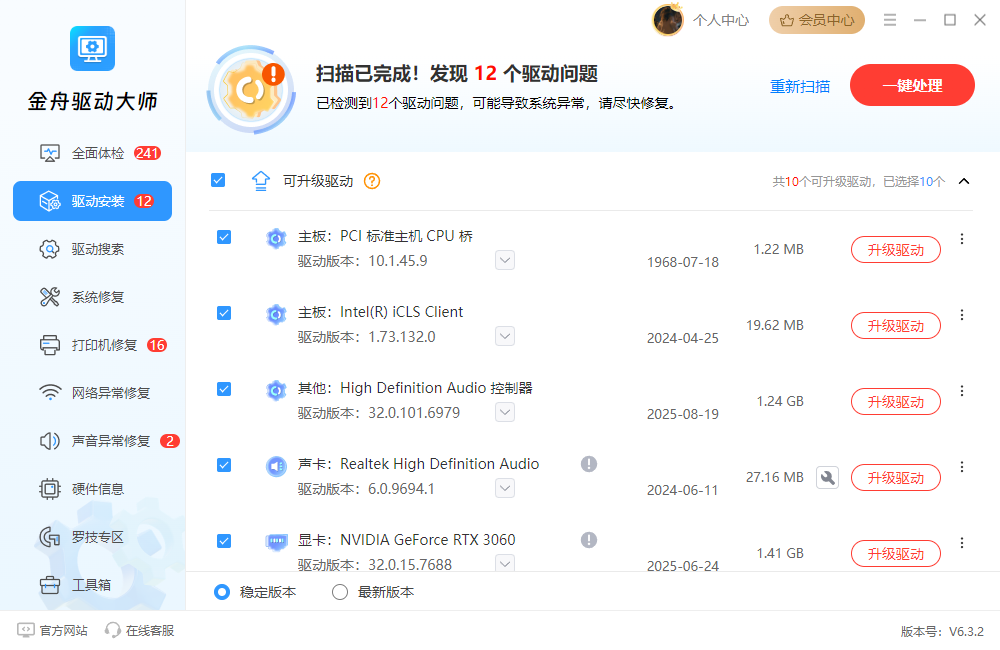Click the wrench repair icon in Realtek row
The image size is (1000, 650).
tap(827, 478)
